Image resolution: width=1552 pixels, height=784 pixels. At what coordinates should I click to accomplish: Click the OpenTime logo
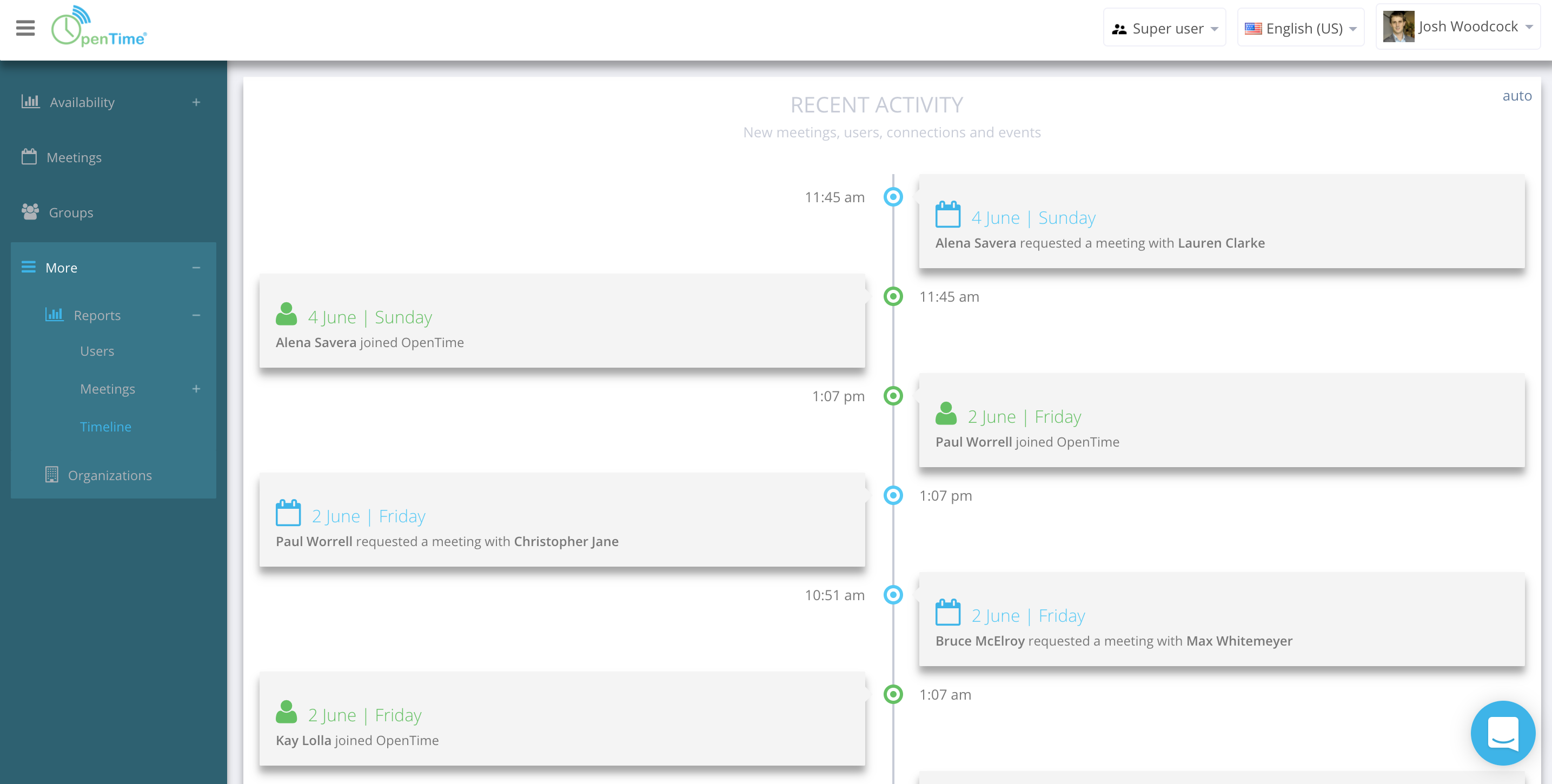point(99,28)
